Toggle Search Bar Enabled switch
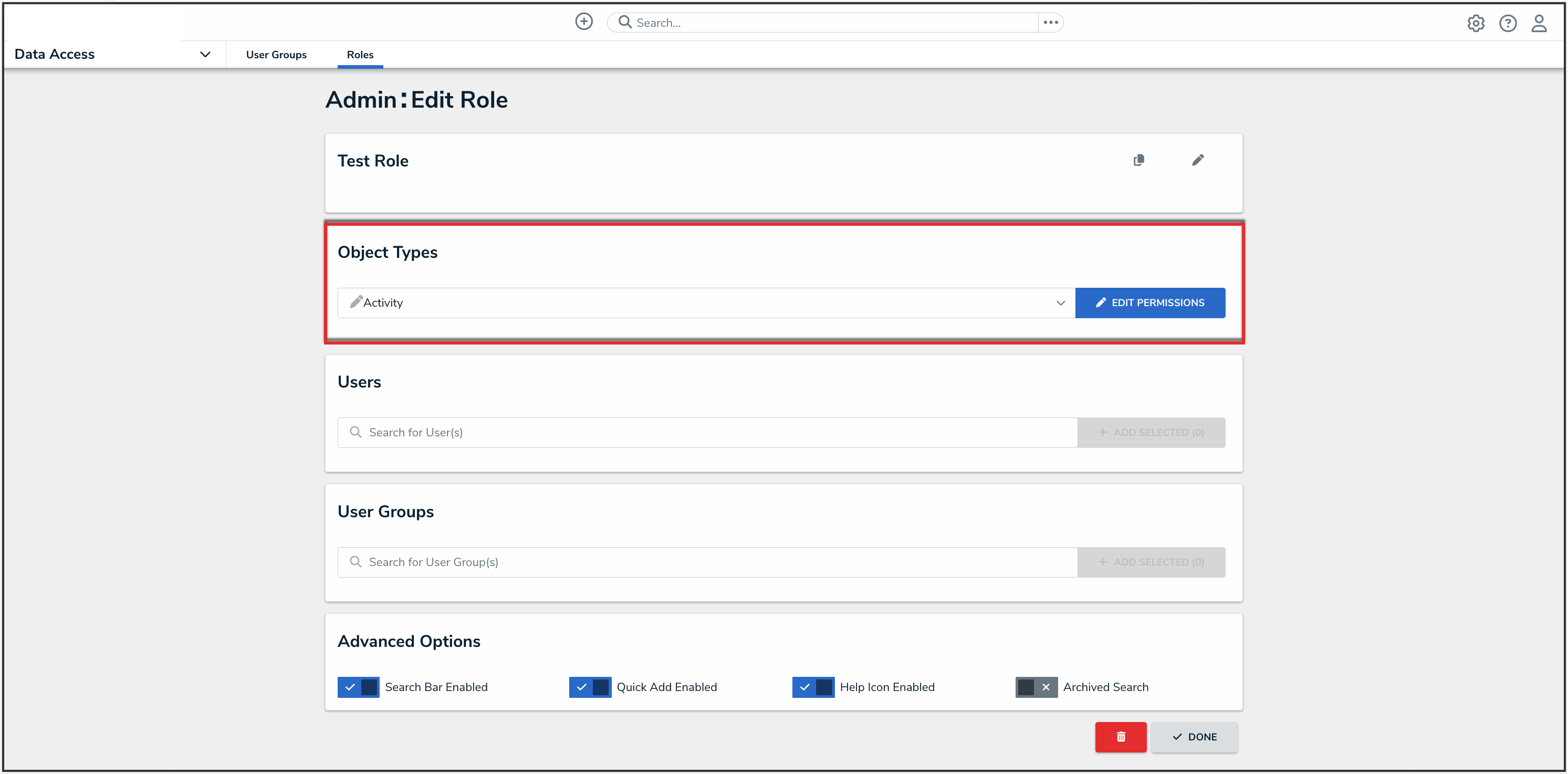The image size is (1568, 774). [x=359, y=687]
